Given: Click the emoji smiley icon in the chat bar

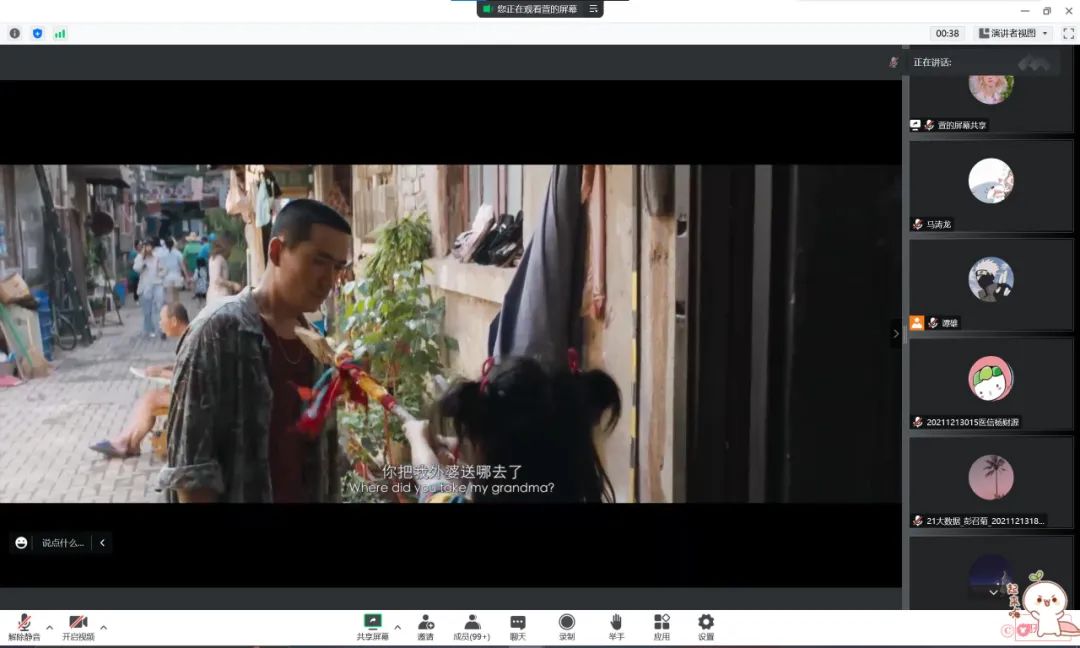Looking at the screenshot, I should [x=21, y=543].
